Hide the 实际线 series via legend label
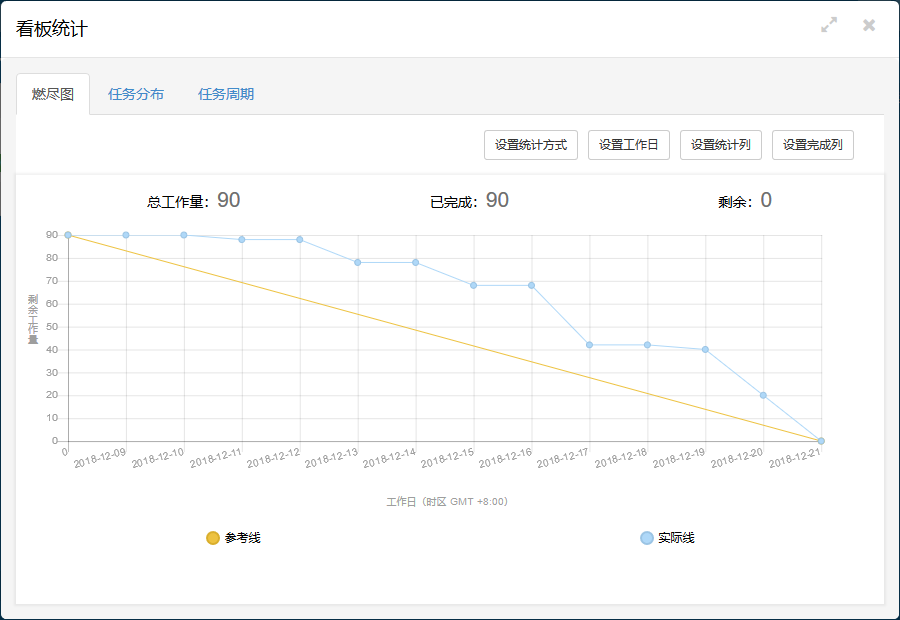This screenshot has width=900, height=620. click(676, 538)
